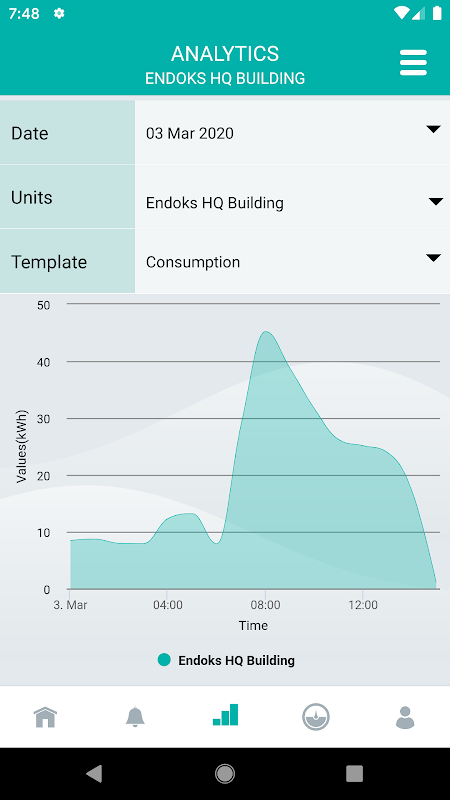Tap the 12:00 time axis label

(x=362, y=605)
